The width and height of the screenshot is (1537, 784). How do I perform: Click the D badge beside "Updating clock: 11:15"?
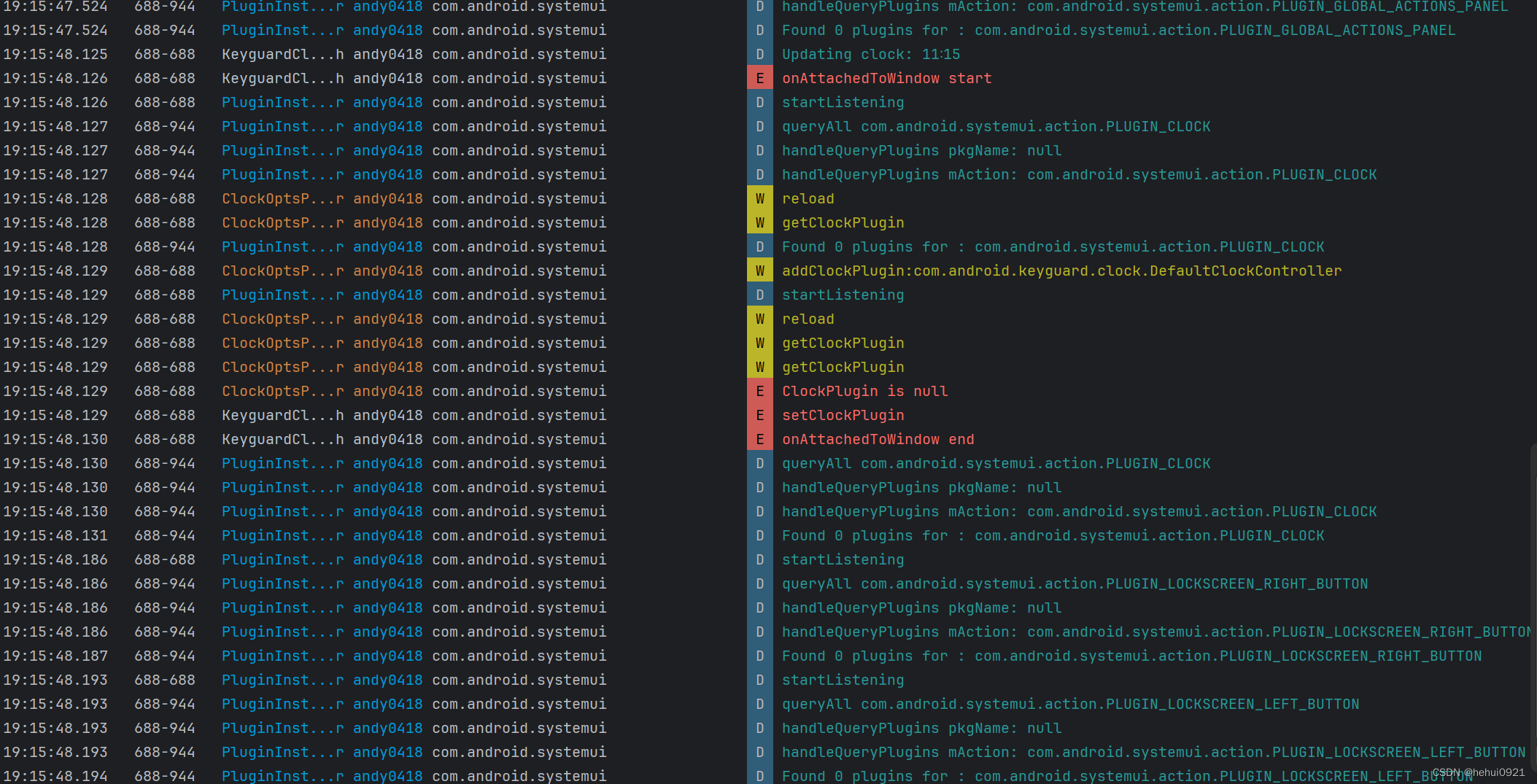760,55
